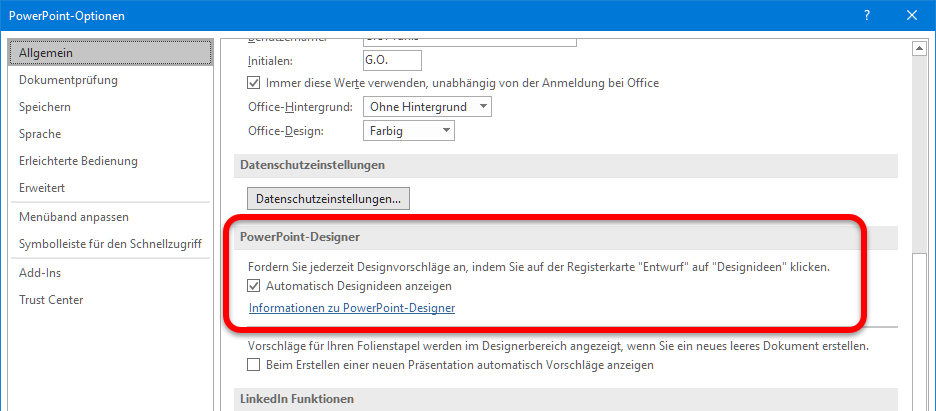Open Menüband anpassen page
The image size is (936, 411).
[x=73, y=217]
